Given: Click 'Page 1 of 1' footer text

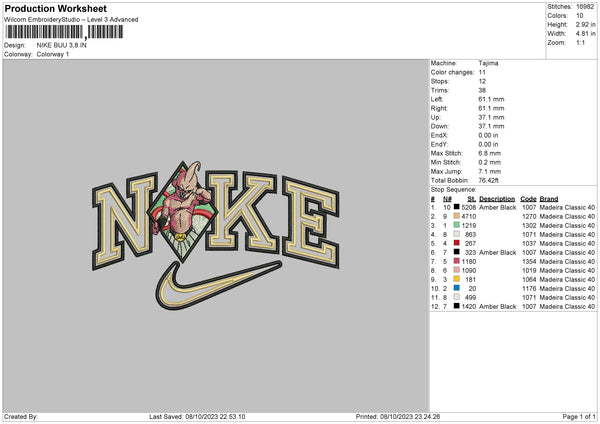Looking at the screenshot, I should 579,416.
